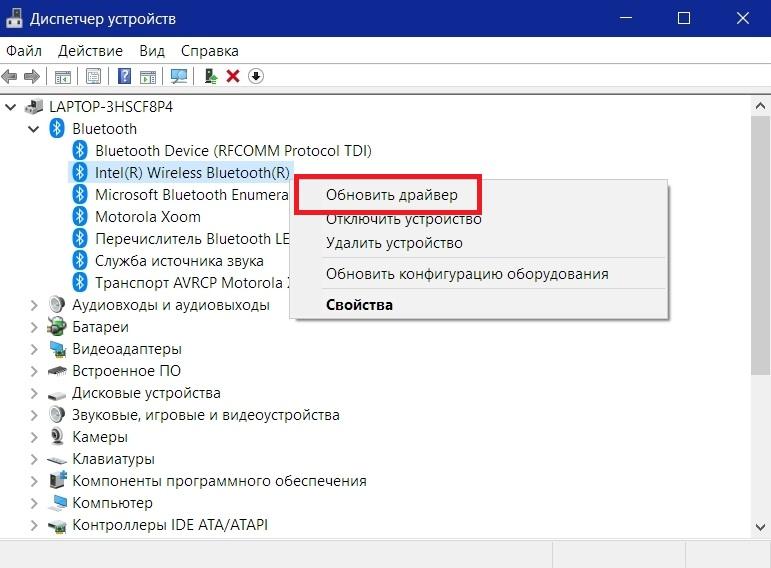The width and height of the screenshot is (771, 568).
Task: Click the blue Help question-mark icon
Action: (x=124, y=76)
